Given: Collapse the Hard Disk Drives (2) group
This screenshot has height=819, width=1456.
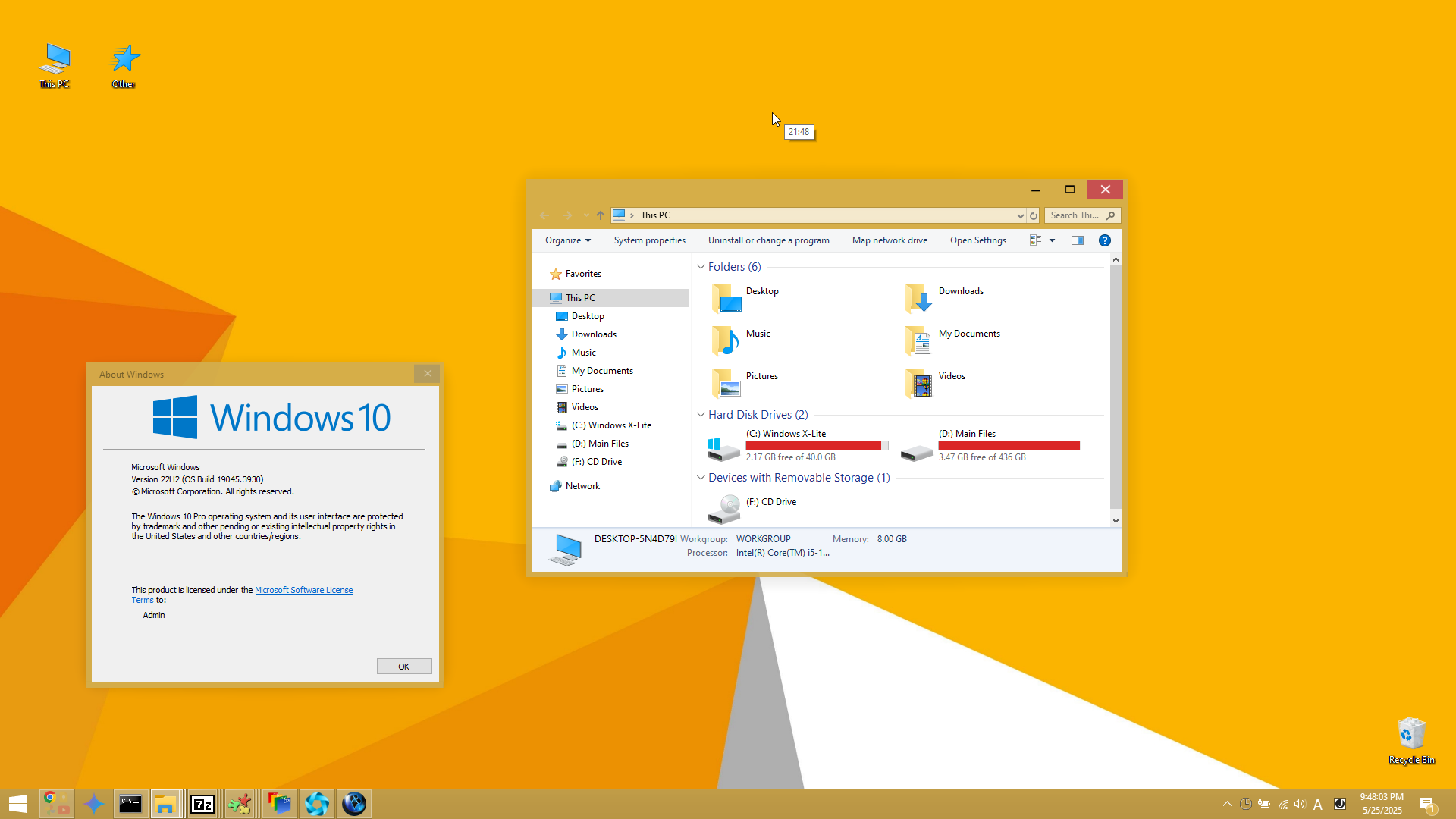Looking at the screenshot, I should (x=701, y=415).
